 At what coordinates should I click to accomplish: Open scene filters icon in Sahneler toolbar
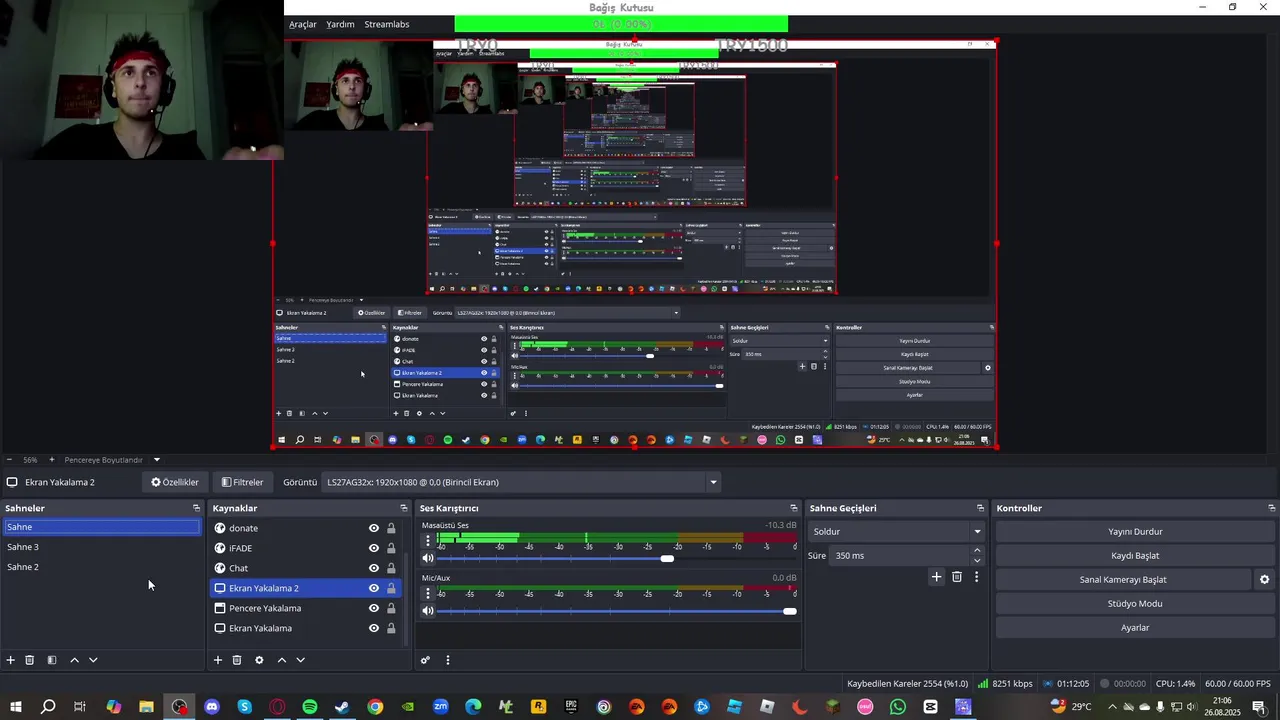52,660
